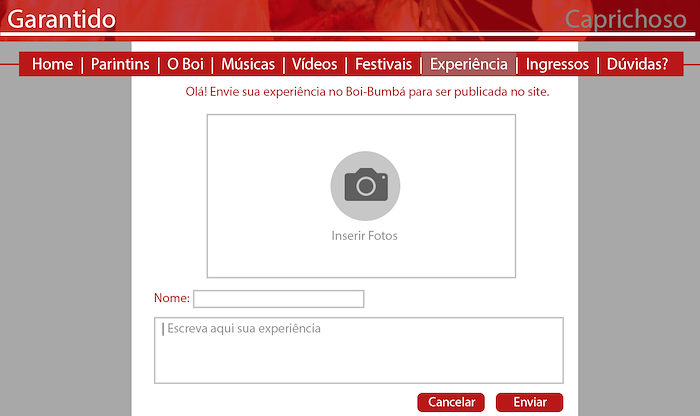
Task: Select the highlighted Experiência tab
Action: pos(468,64)
